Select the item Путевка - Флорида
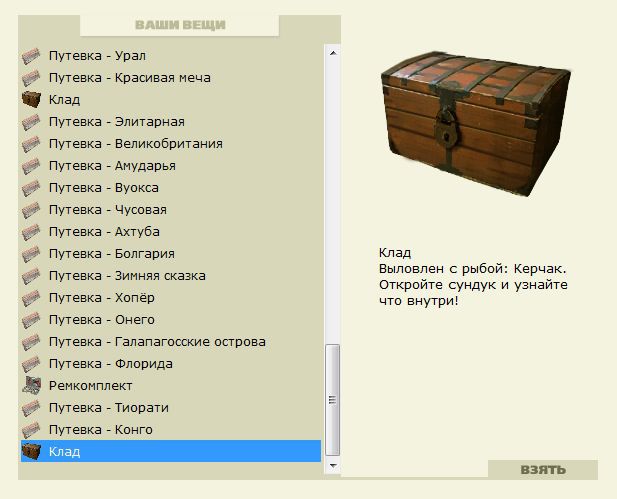The image size is (617, 499). pyautogui.click(x=111, y=364)
